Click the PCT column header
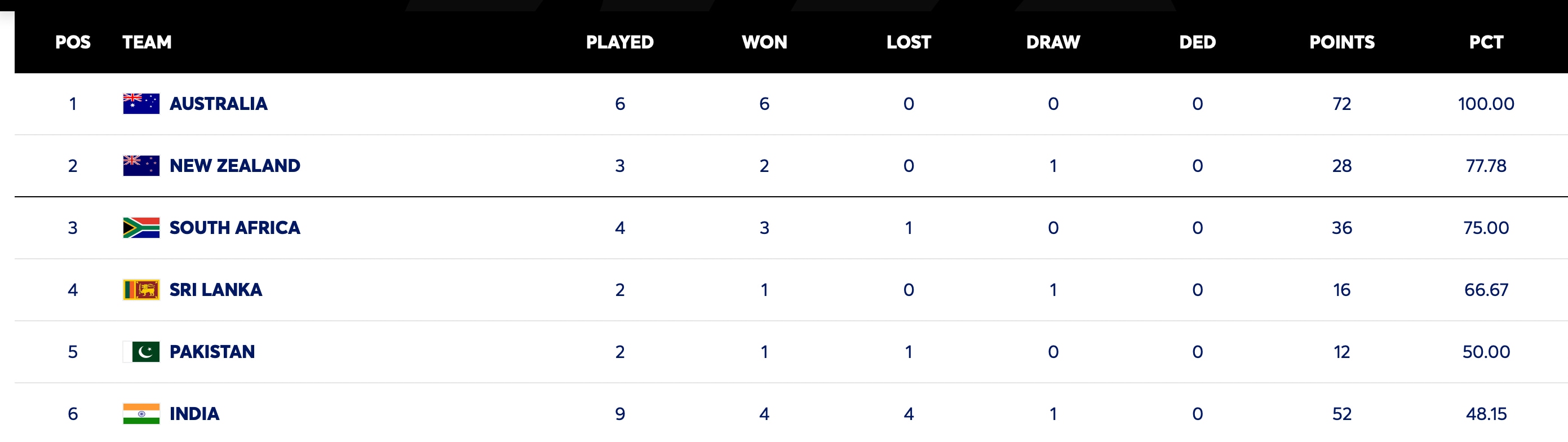Screen dimensions: 1568x442 tap(1486, 42)
